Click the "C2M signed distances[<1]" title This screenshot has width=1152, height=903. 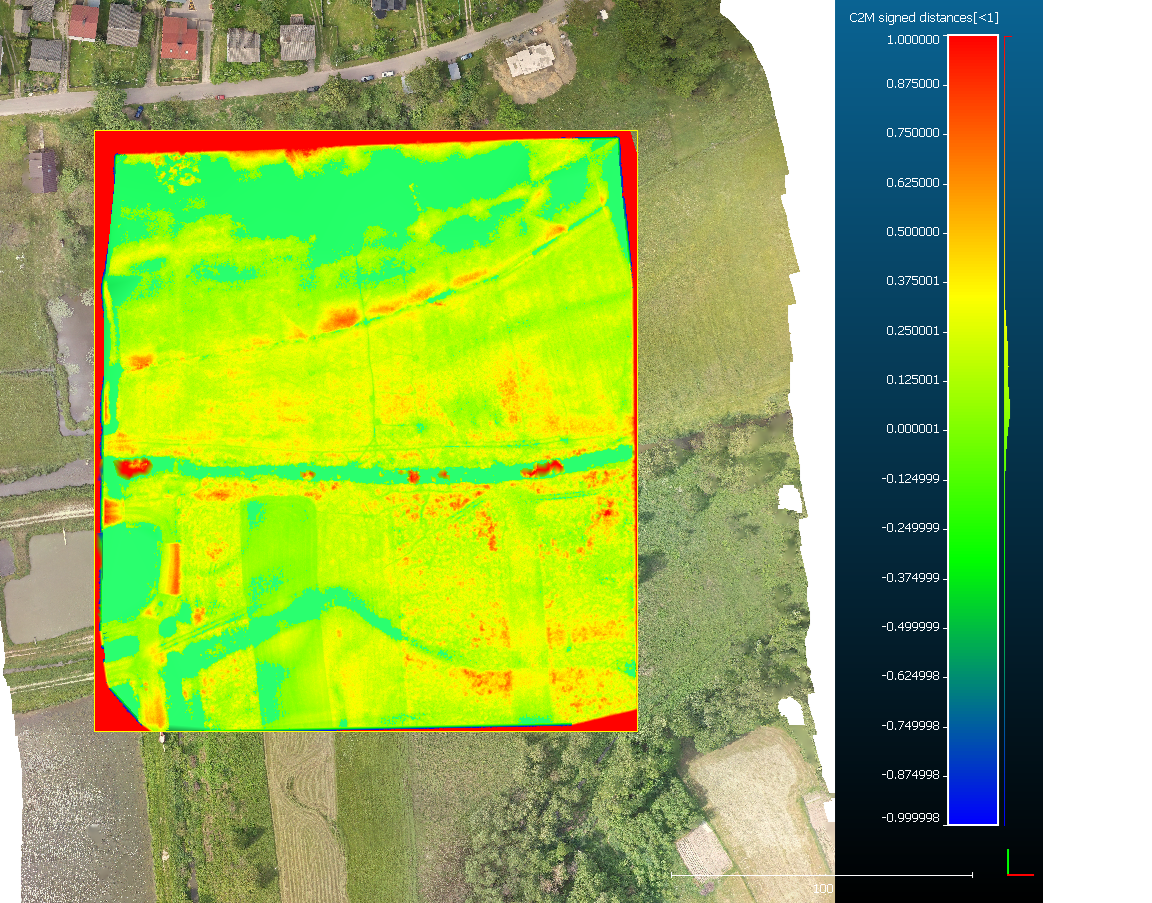point(924,18)
